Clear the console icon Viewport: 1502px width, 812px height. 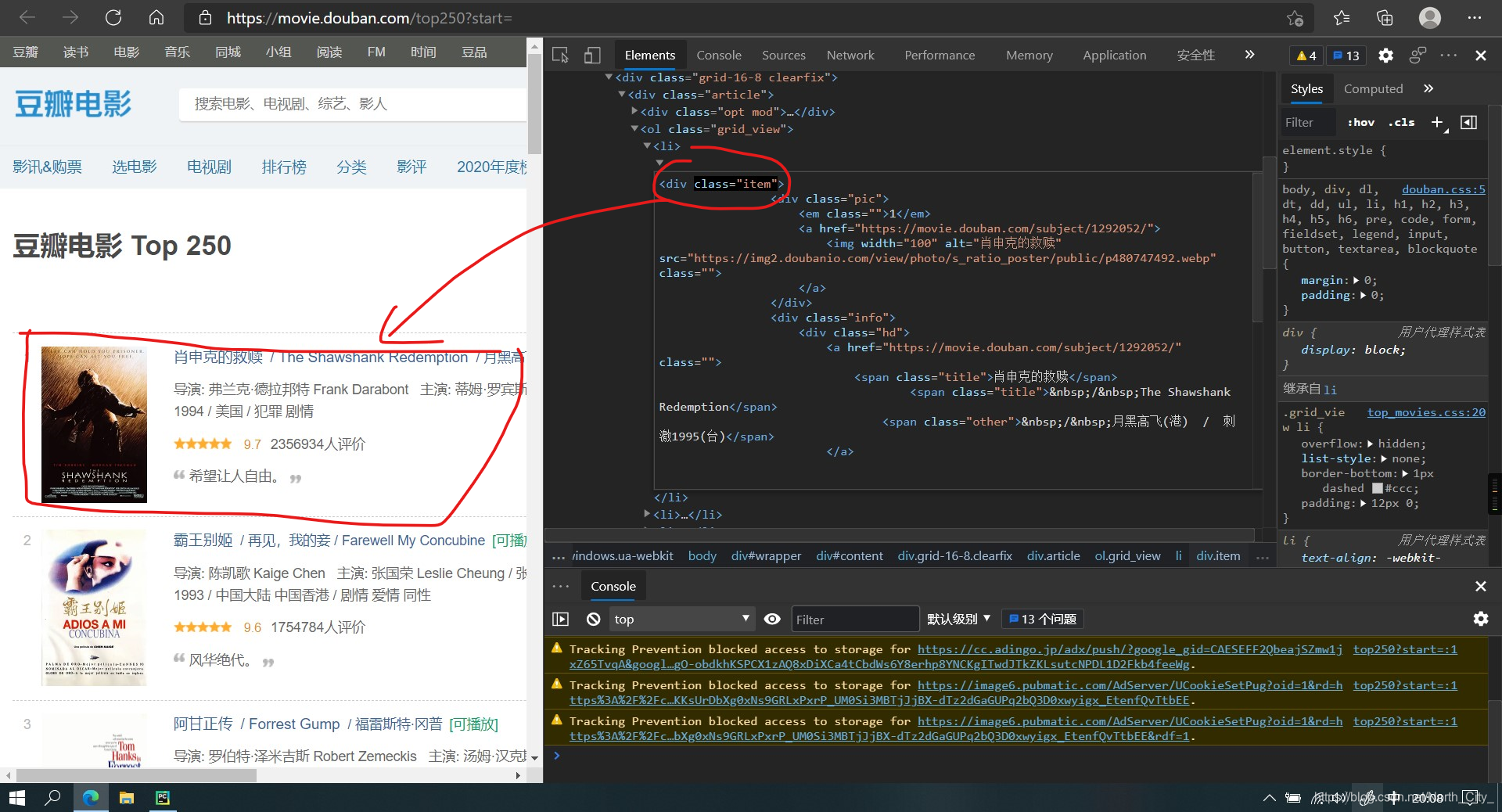[x=593, y=619]
